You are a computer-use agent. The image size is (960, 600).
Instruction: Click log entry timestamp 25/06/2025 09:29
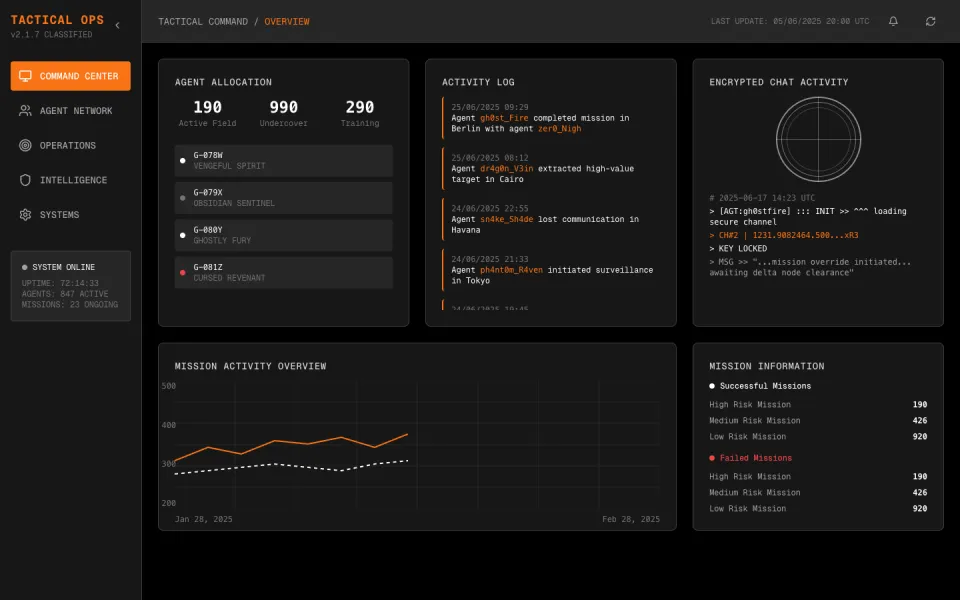point(490,107)
